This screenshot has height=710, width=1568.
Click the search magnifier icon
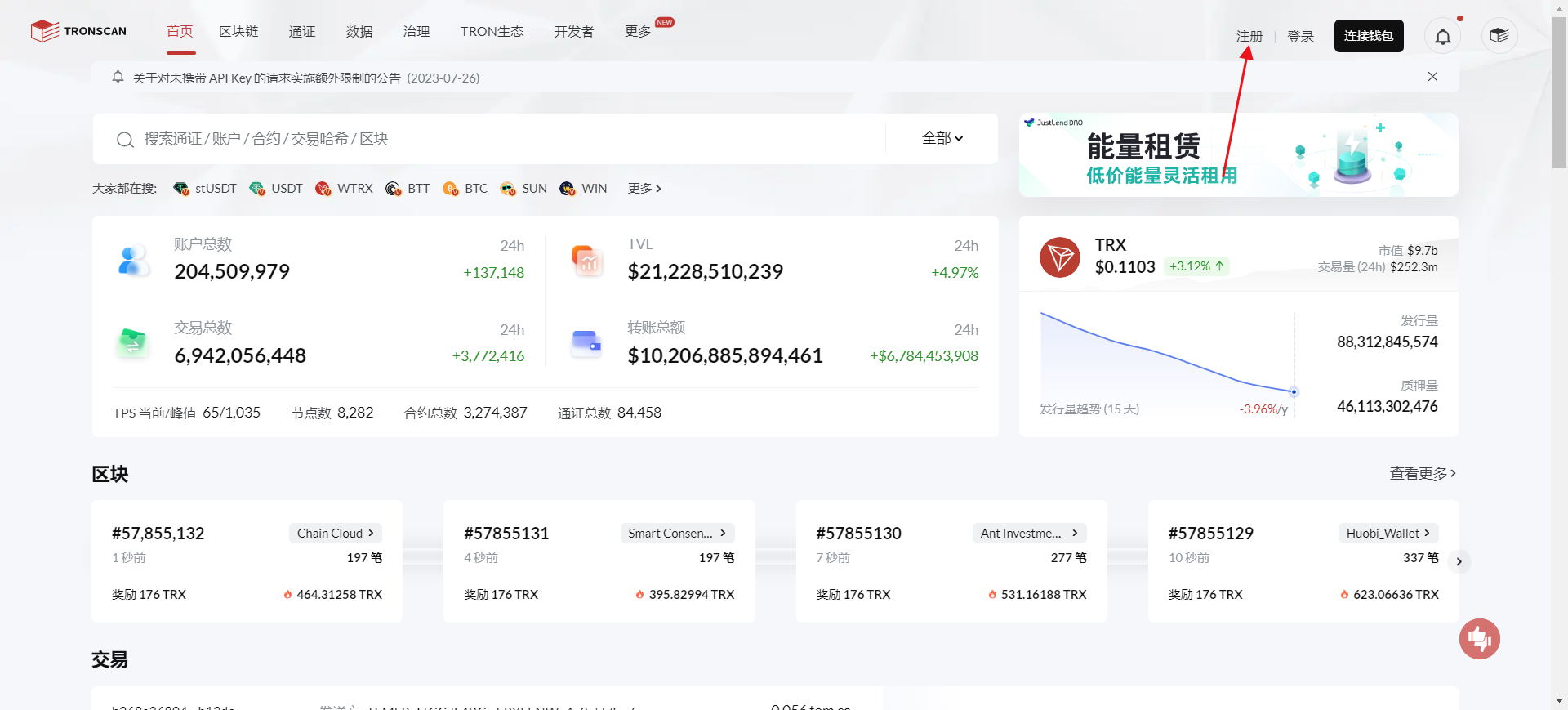point(125,140)
